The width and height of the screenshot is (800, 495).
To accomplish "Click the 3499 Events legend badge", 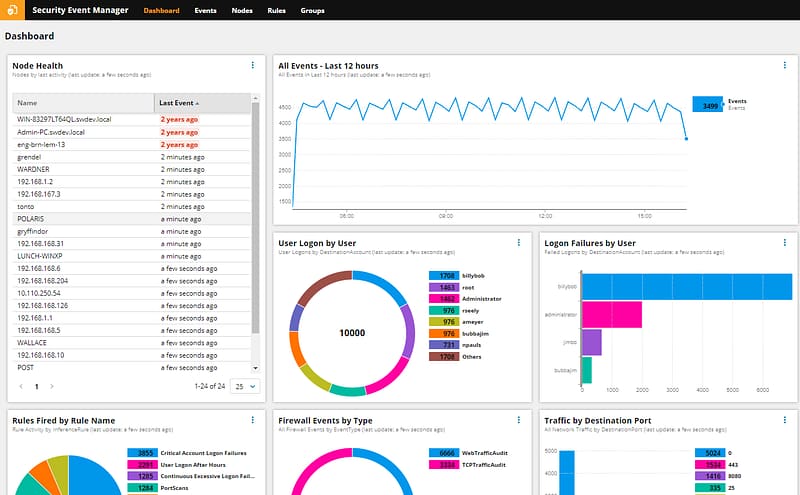I will click(708, 104).
